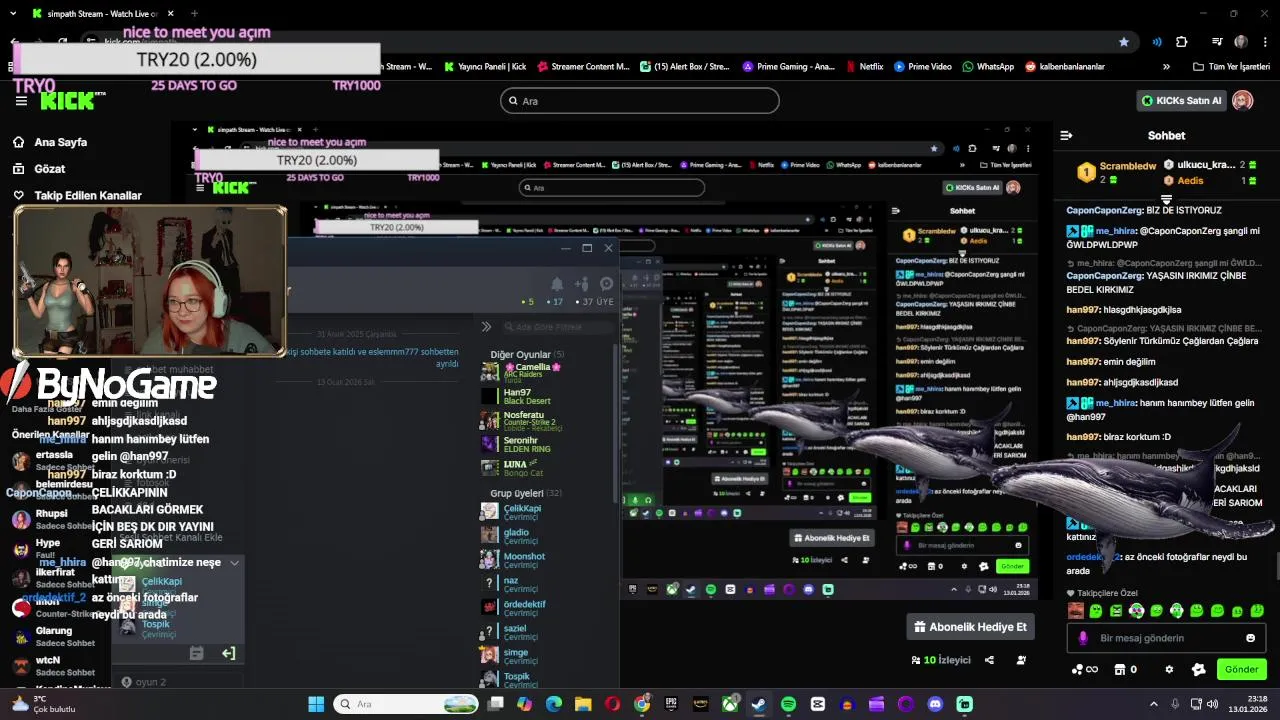Image resolution: width=1280 pixels, height=720 pixels.
Task: Open Spotify from the taskbar
Action: pyautogui.click(x=788, y=704)
